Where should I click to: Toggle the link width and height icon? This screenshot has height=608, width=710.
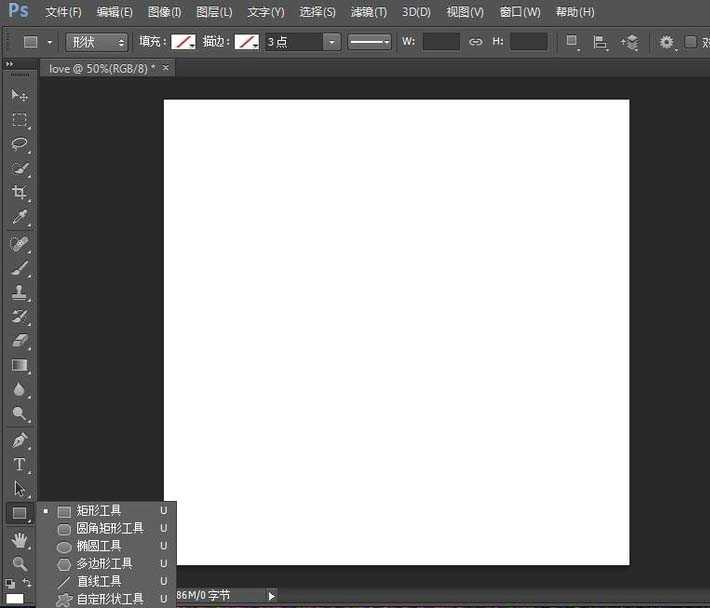[x=475, y=42]
